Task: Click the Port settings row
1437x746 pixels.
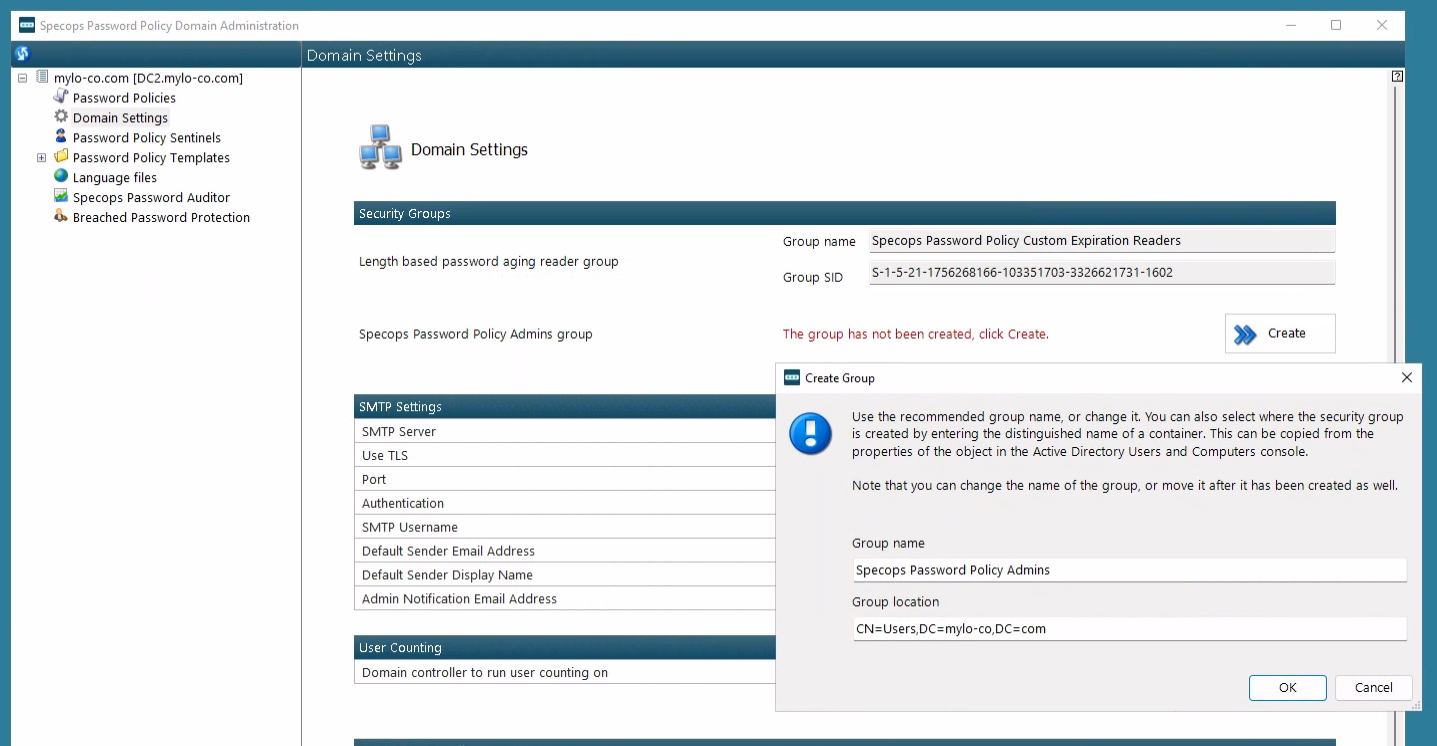Action: click(565, 479)
